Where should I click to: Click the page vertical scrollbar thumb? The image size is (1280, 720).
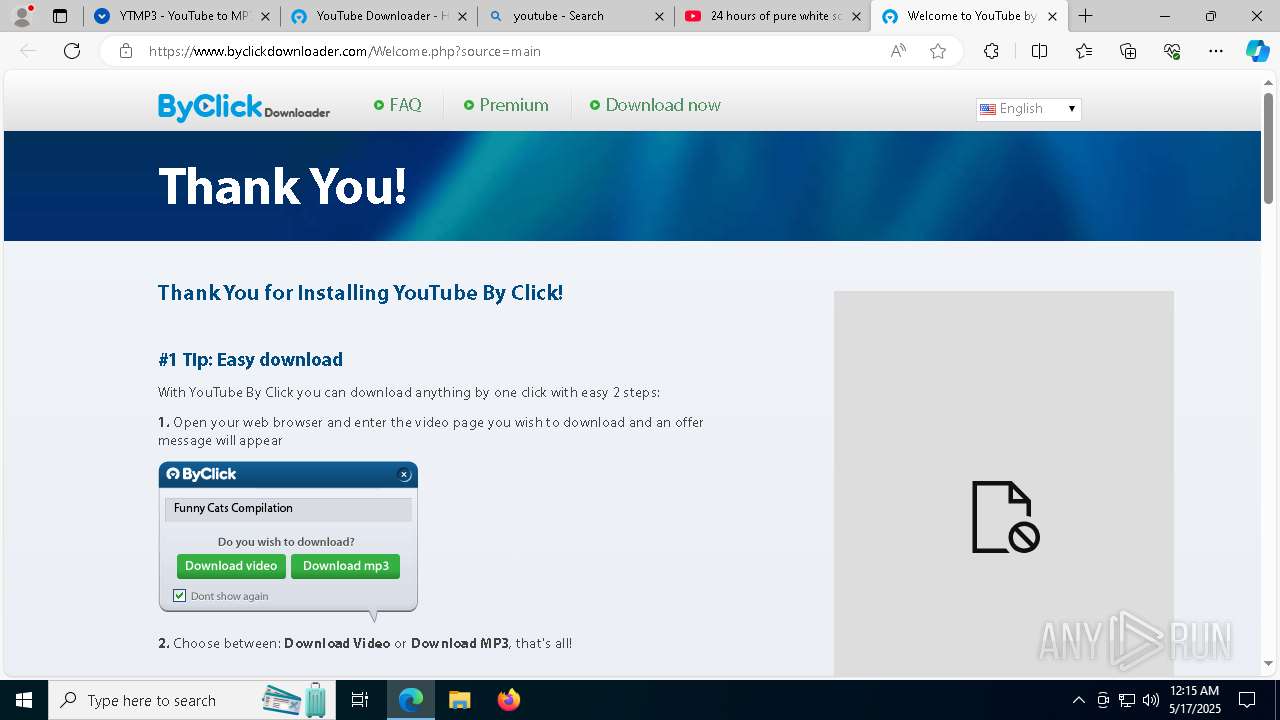tap(1268, 150)
